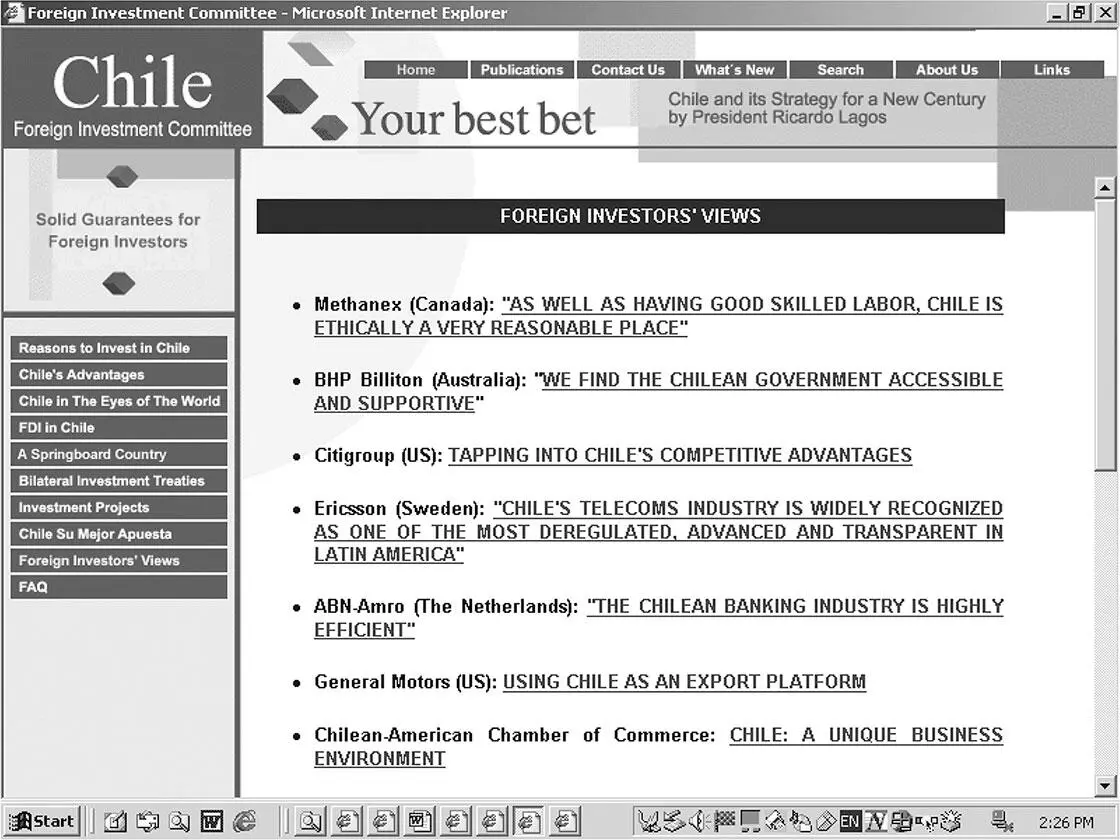Select FAQ sidebar item
The image size is (1120, 840).
(119, 586)
